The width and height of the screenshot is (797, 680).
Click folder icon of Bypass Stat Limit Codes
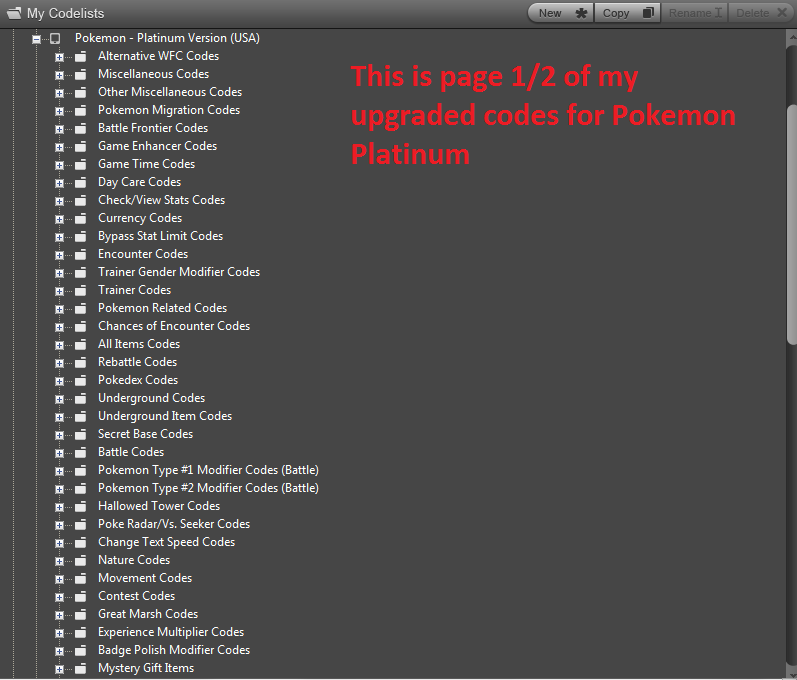click(80, 237)
